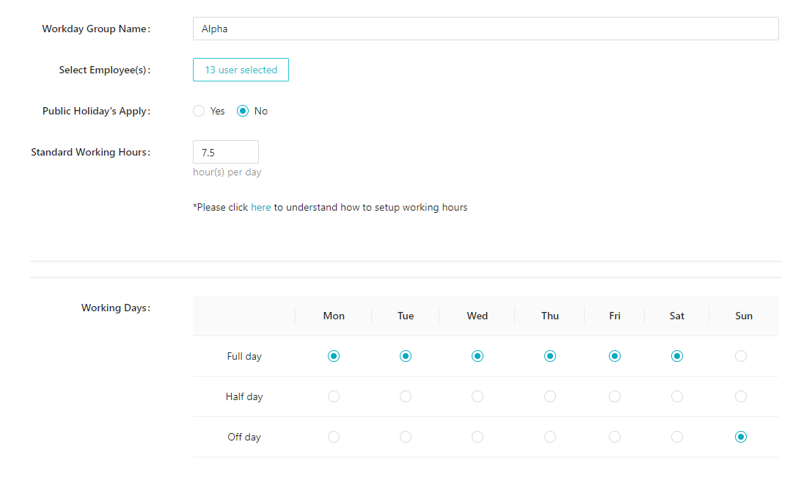Image resolution: width=800 pixels, height=477 pixels.
Task: Open the 'here' working hours help link
Action: [261, 207]
